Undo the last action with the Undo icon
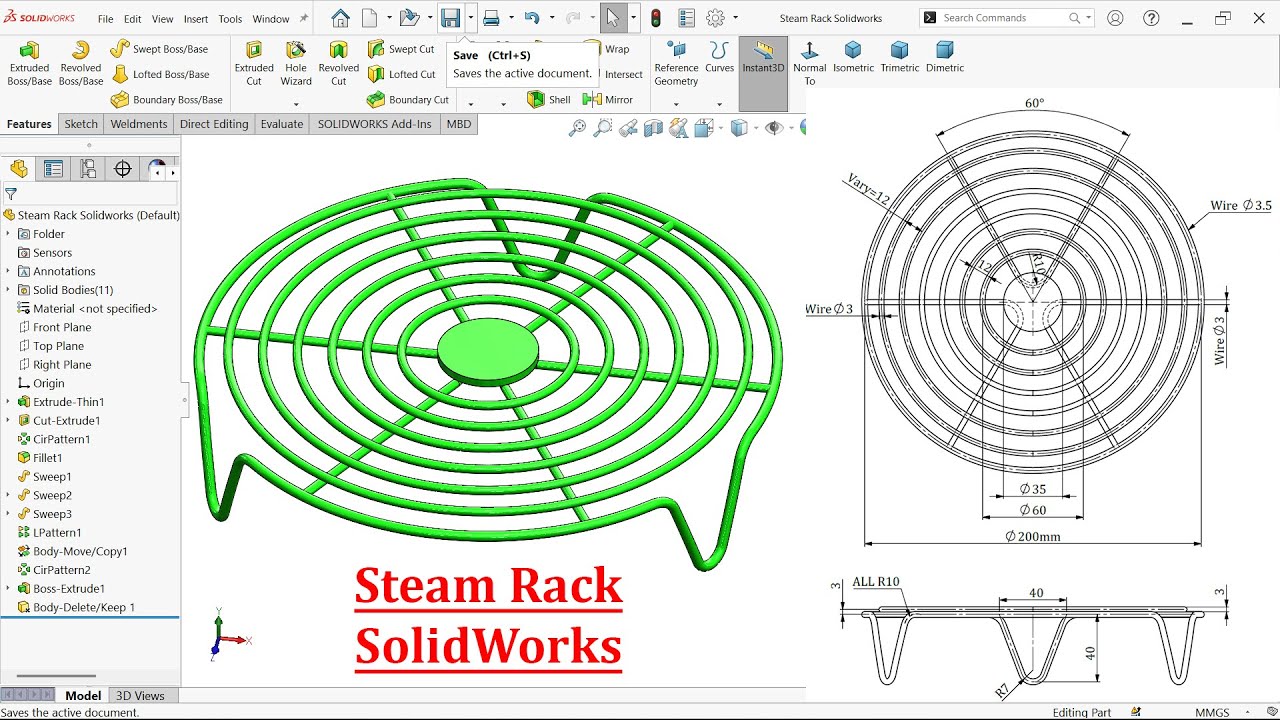Image resolution: width=1280 pixels, height=720 pixels. [x=532, y=18]
